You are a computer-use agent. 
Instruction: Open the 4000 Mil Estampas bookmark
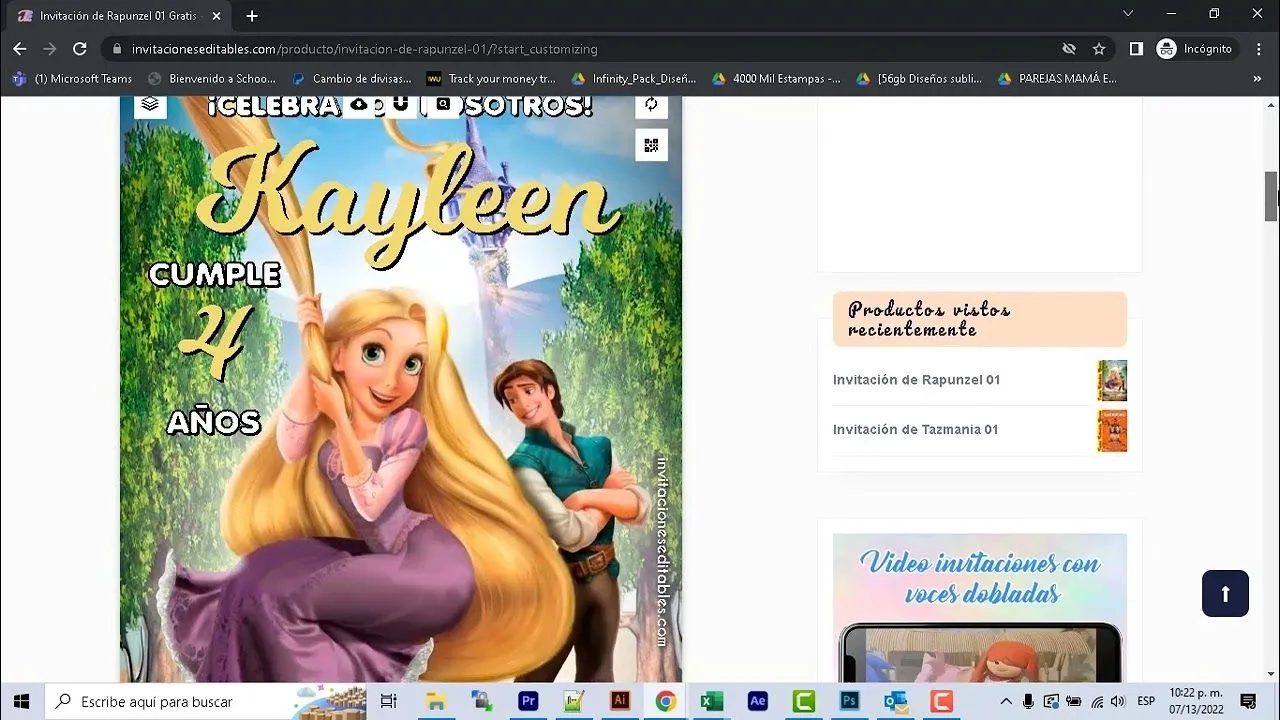[x=776, y=78]
